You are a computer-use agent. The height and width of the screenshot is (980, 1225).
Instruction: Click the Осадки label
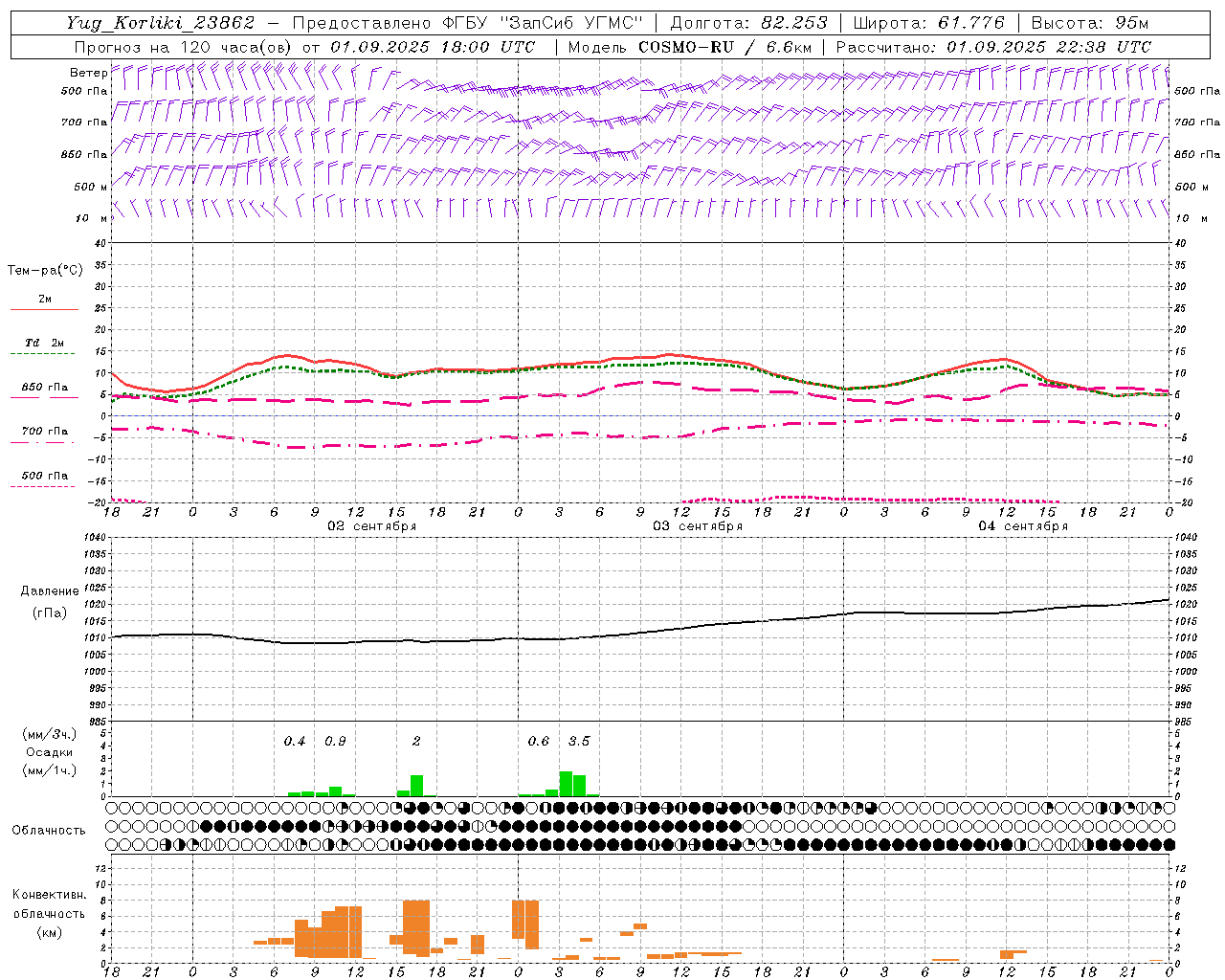49,752
